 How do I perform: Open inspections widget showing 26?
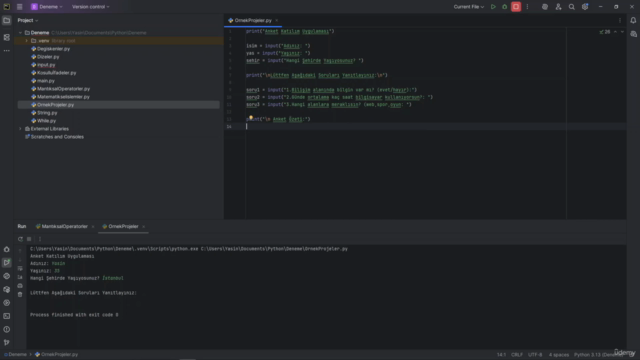[x=605, y=32]
